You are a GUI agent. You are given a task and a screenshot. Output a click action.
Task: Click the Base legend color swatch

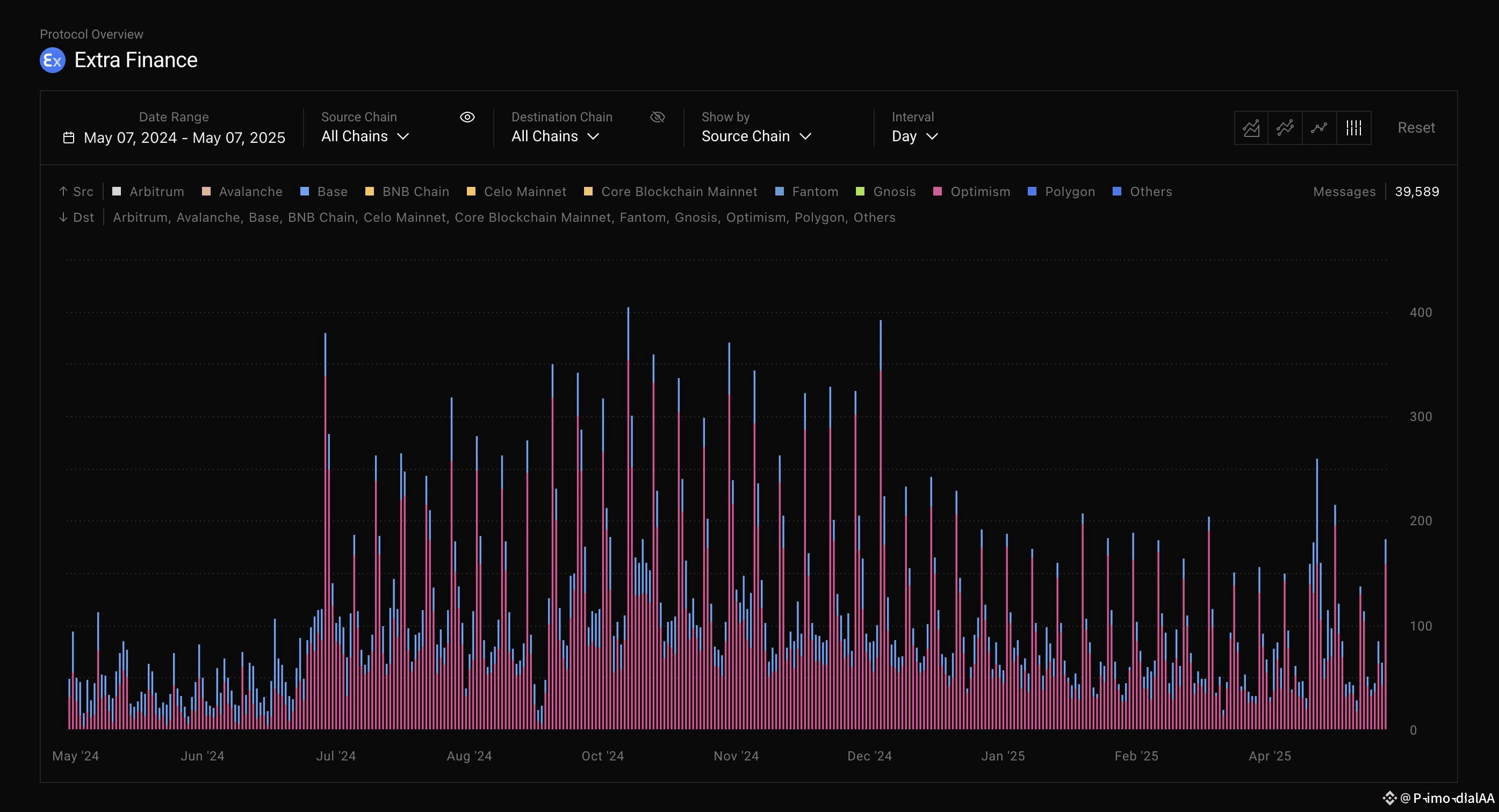[304, 191]
